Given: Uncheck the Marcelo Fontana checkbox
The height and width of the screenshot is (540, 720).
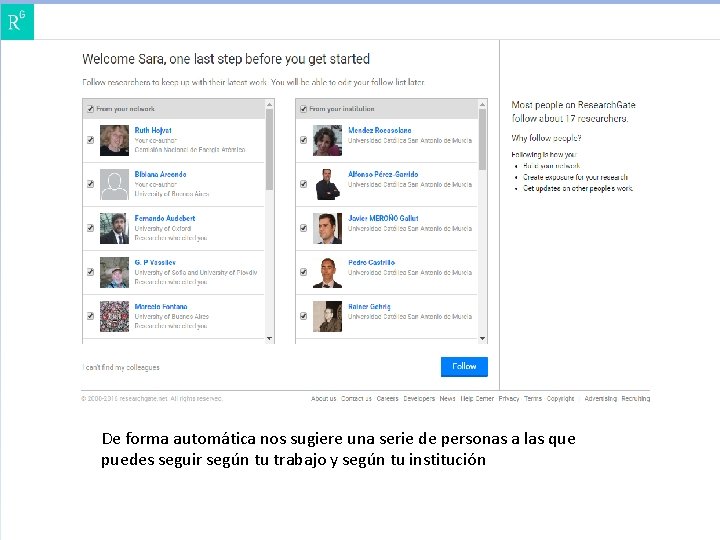Looking at the screenshot, I should pyautogui.click(x=90, y=316).
